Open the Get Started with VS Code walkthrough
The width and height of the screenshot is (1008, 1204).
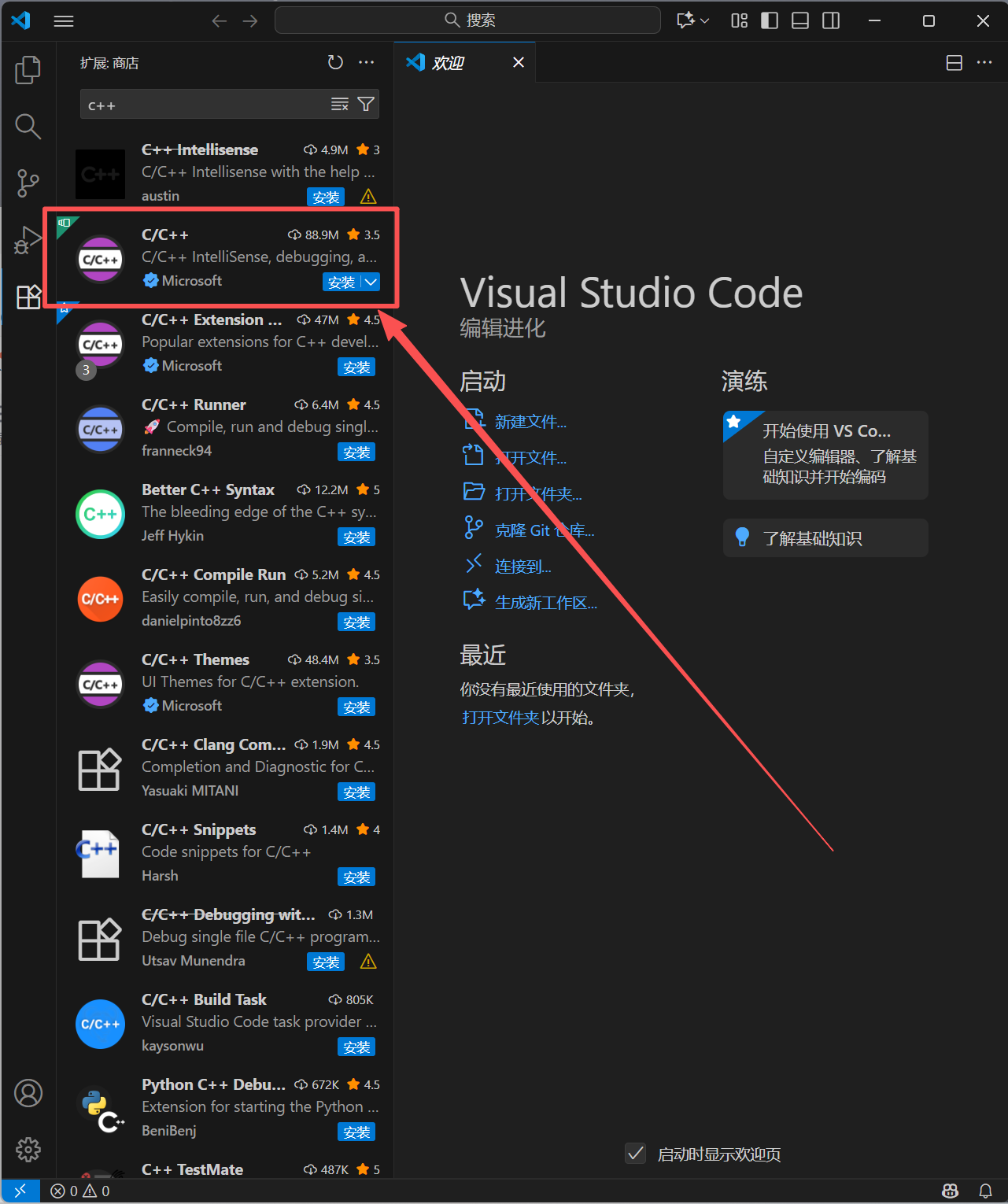pyautogui.click(x=825, y=455)
